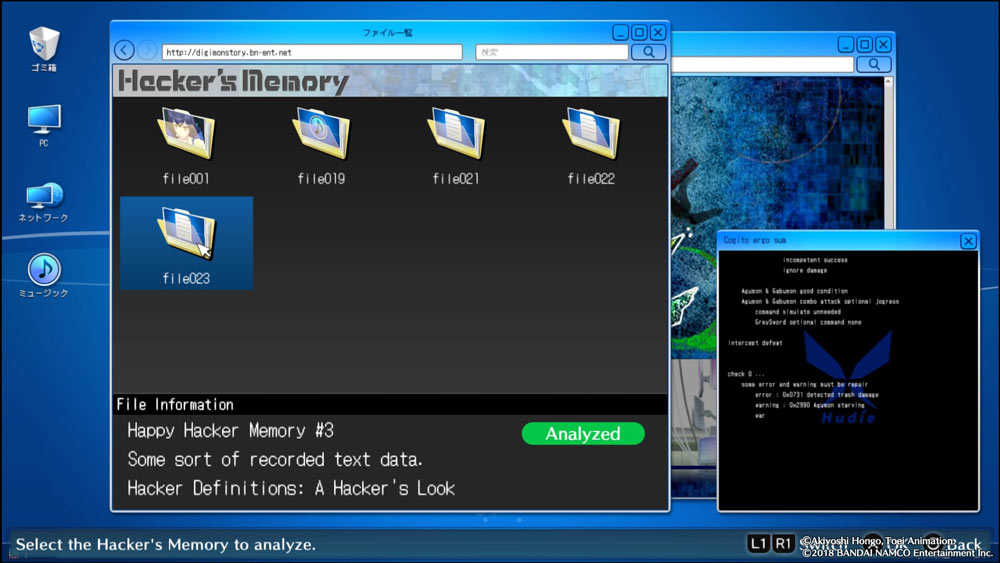Open the file019 music folder
Viewport: 1000px width, 563px height.
(321, 138)
